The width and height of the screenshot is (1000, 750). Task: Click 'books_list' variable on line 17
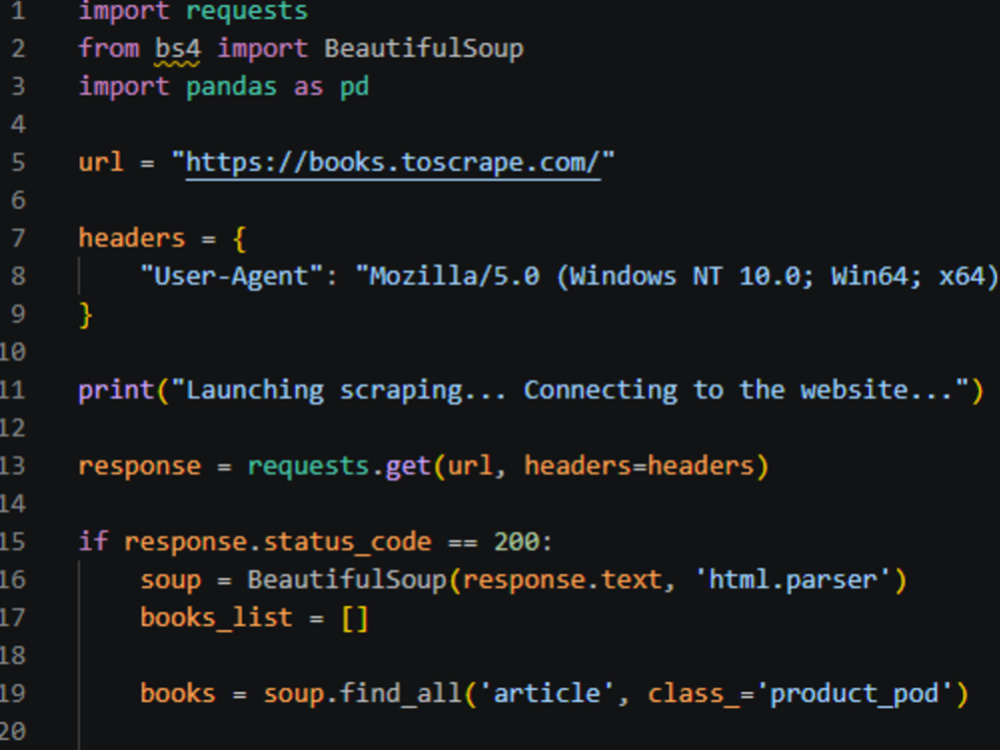pyautogui.click(x=216, y=618)
